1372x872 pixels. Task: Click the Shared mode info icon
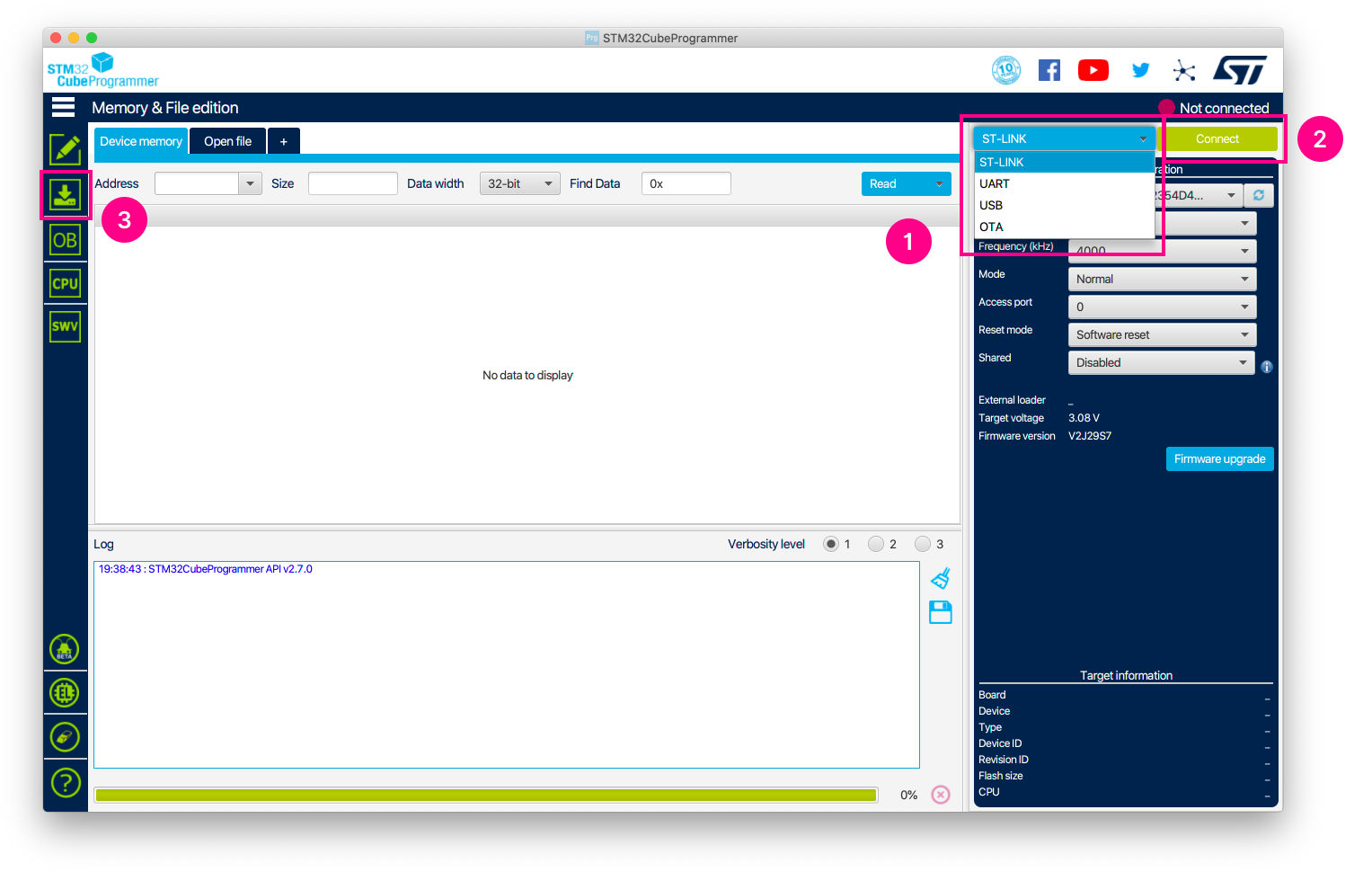[1267, 367]
